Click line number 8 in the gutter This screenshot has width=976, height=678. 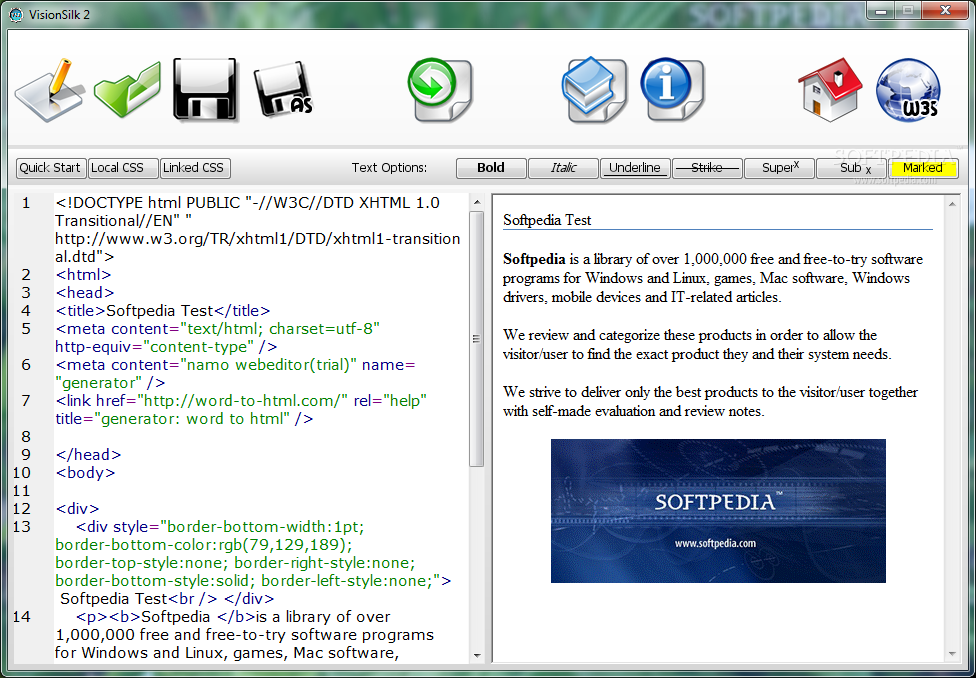point(26,436)
